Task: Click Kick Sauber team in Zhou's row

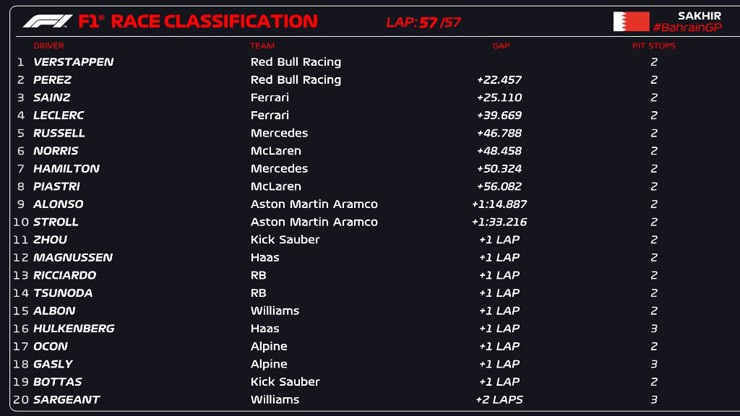Action: (x=285, y=240)
